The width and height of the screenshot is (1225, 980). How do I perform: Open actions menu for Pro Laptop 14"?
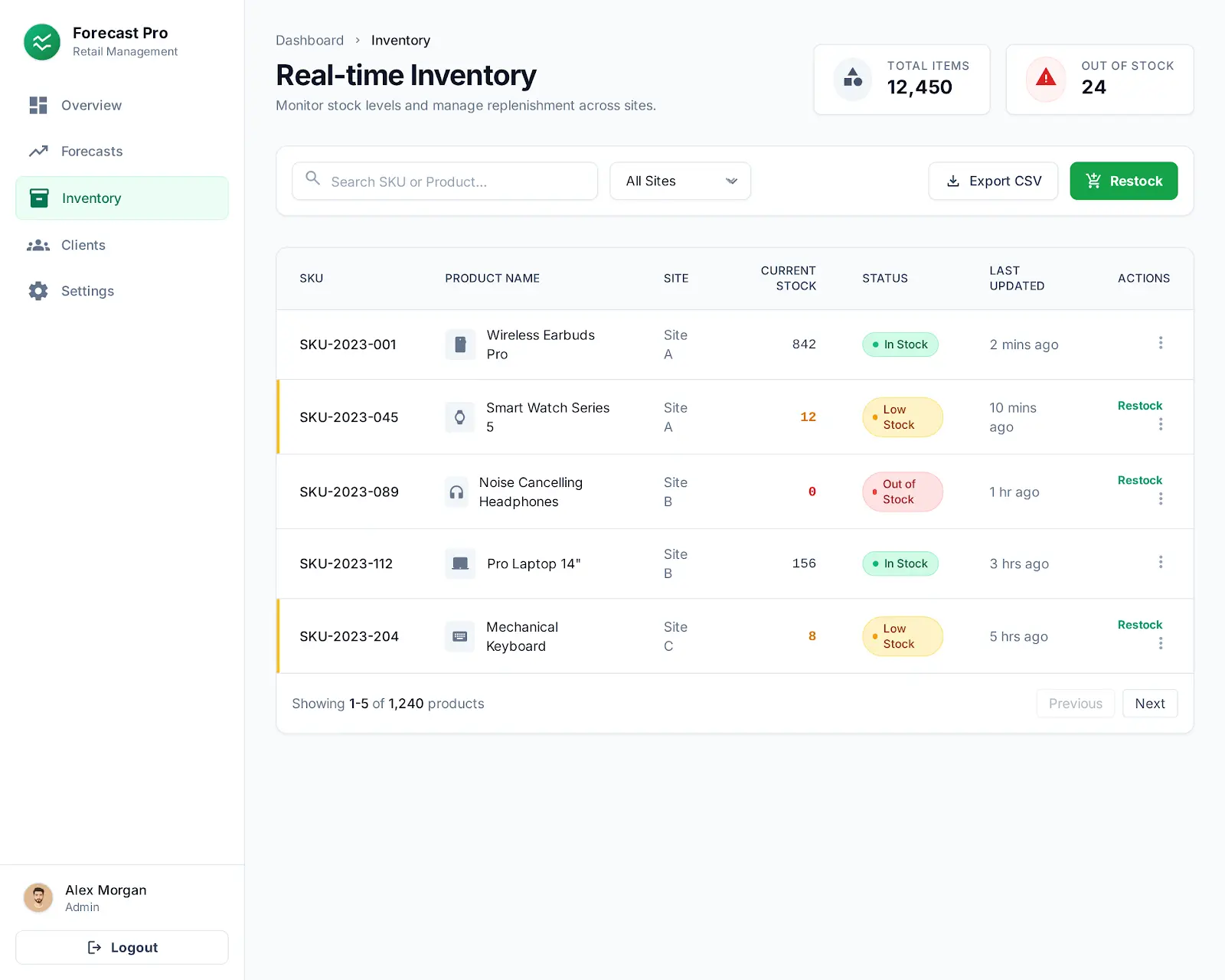(x=1161, y=562)
